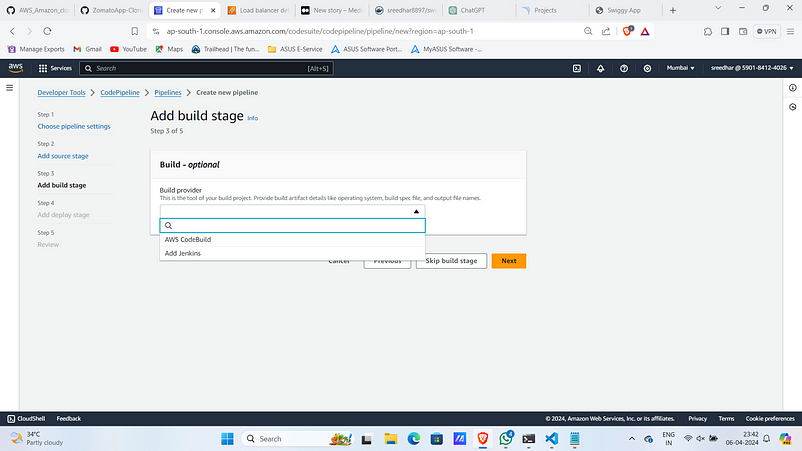Open the Brave wallet icon
Image resolution: width=802 pixels, height=451 pixels.
[743, 31]
